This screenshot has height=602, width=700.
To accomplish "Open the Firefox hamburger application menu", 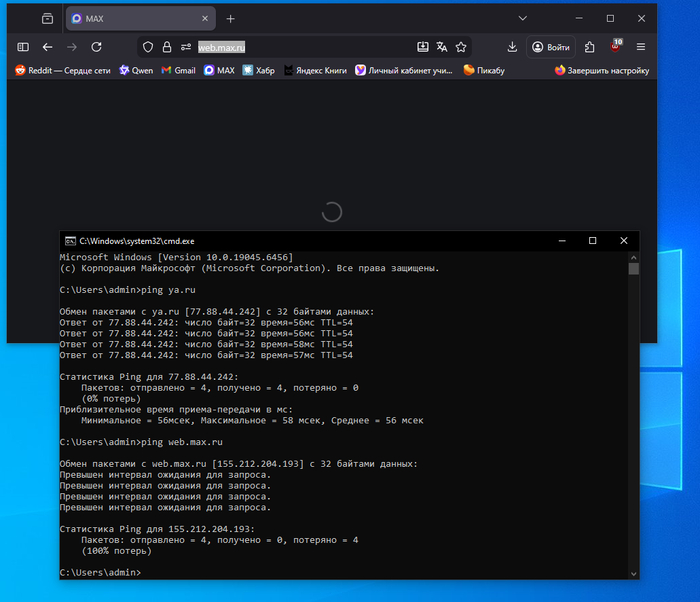I will point(641,47).
